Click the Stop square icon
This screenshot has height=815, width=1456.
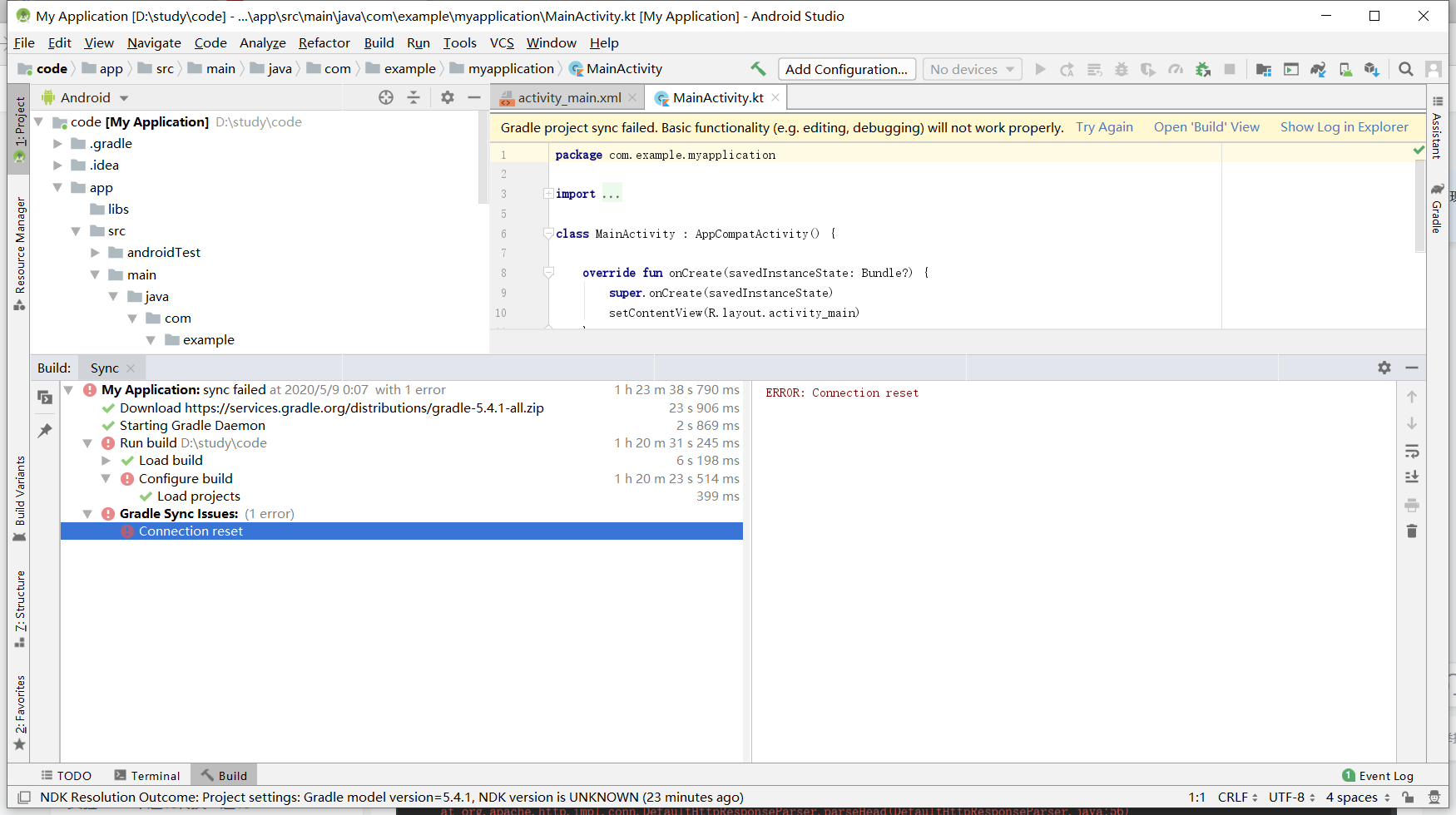tap(1230, 69)
